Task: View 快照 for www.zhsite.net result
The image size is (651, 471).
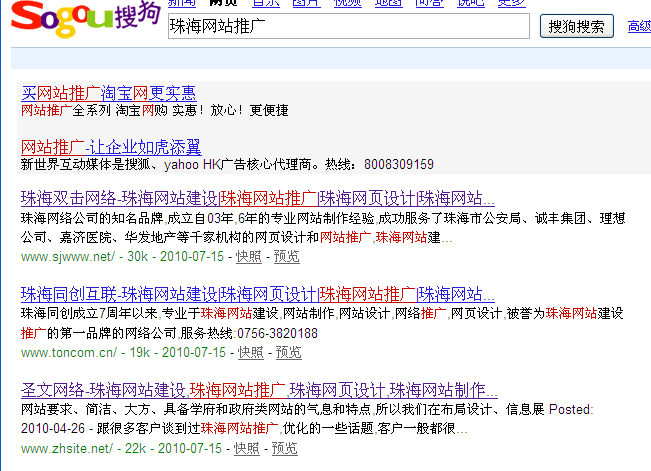Action: 246,449
